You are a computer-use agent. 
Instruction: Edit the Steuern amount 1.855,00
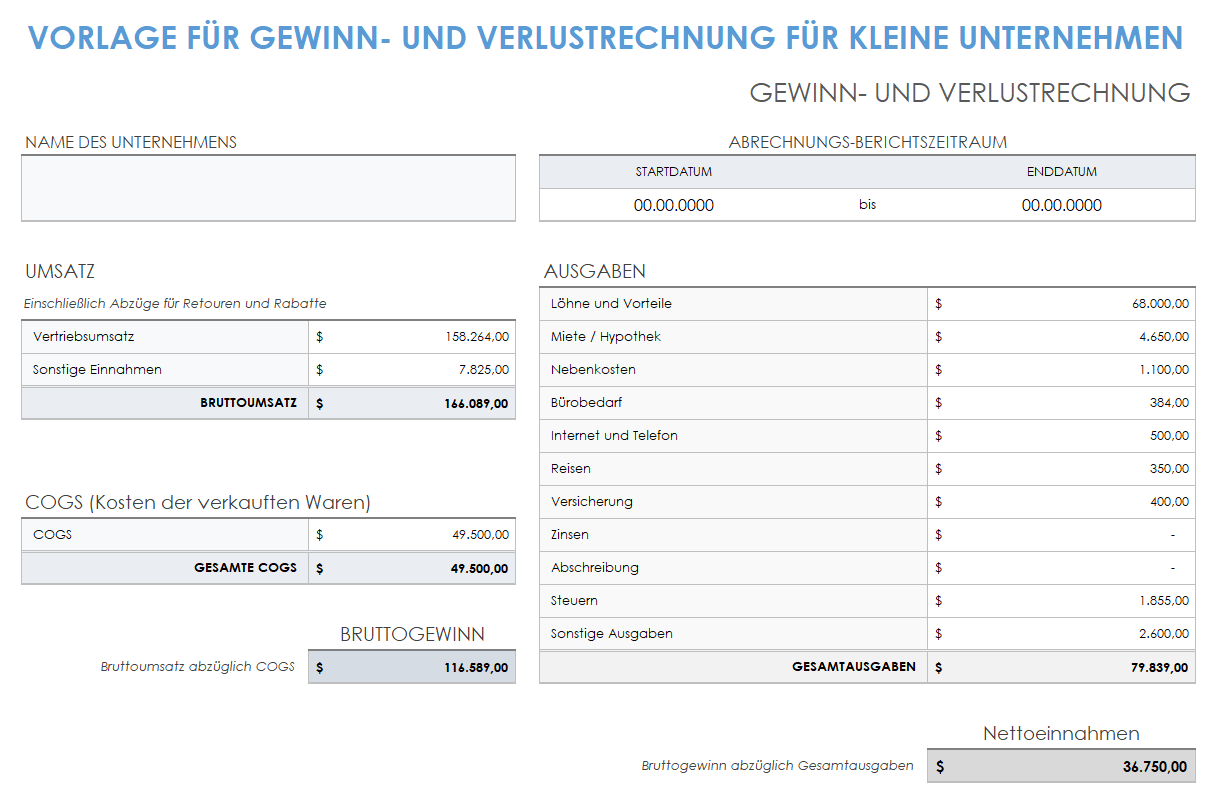click(1062, 600)
